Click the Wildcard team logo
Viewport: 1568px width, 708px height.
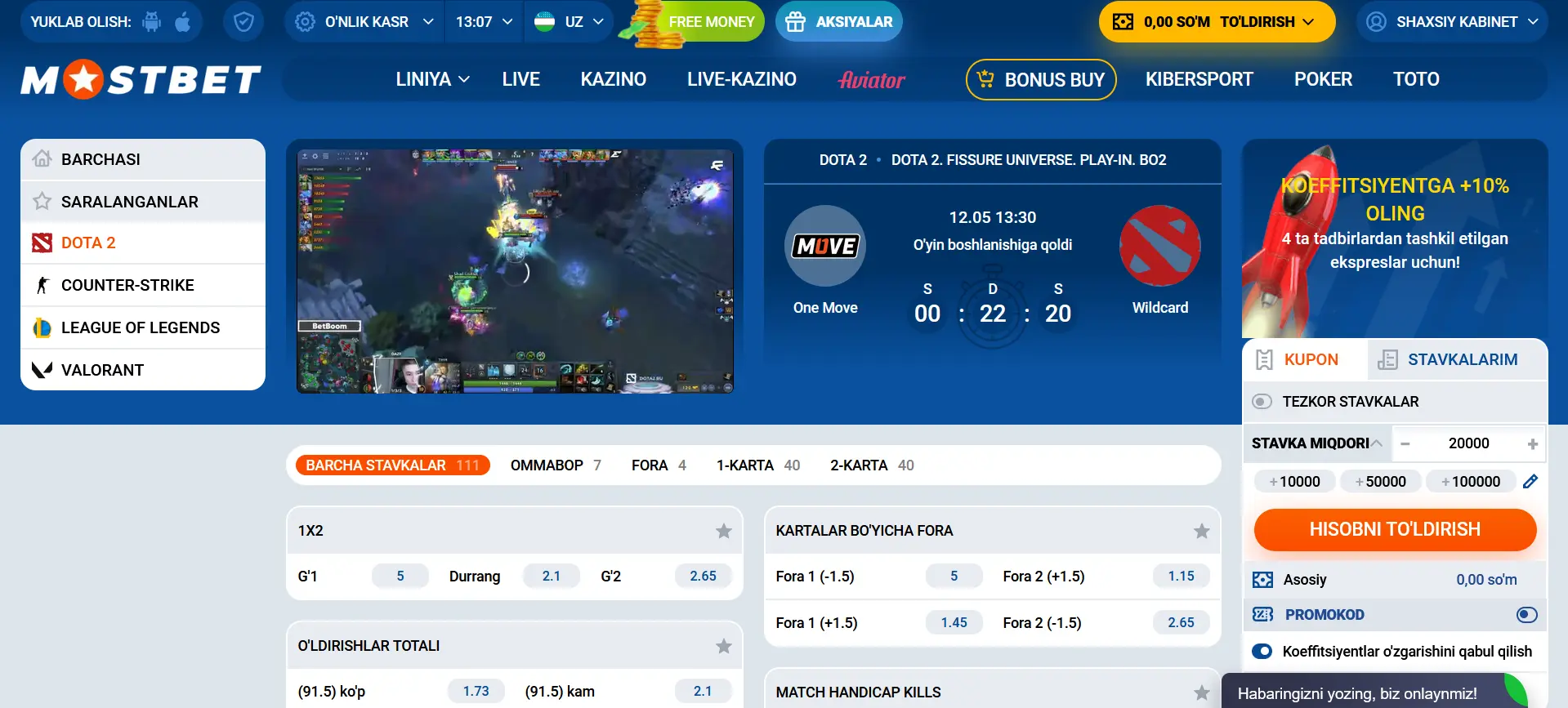pos(1160,246)
